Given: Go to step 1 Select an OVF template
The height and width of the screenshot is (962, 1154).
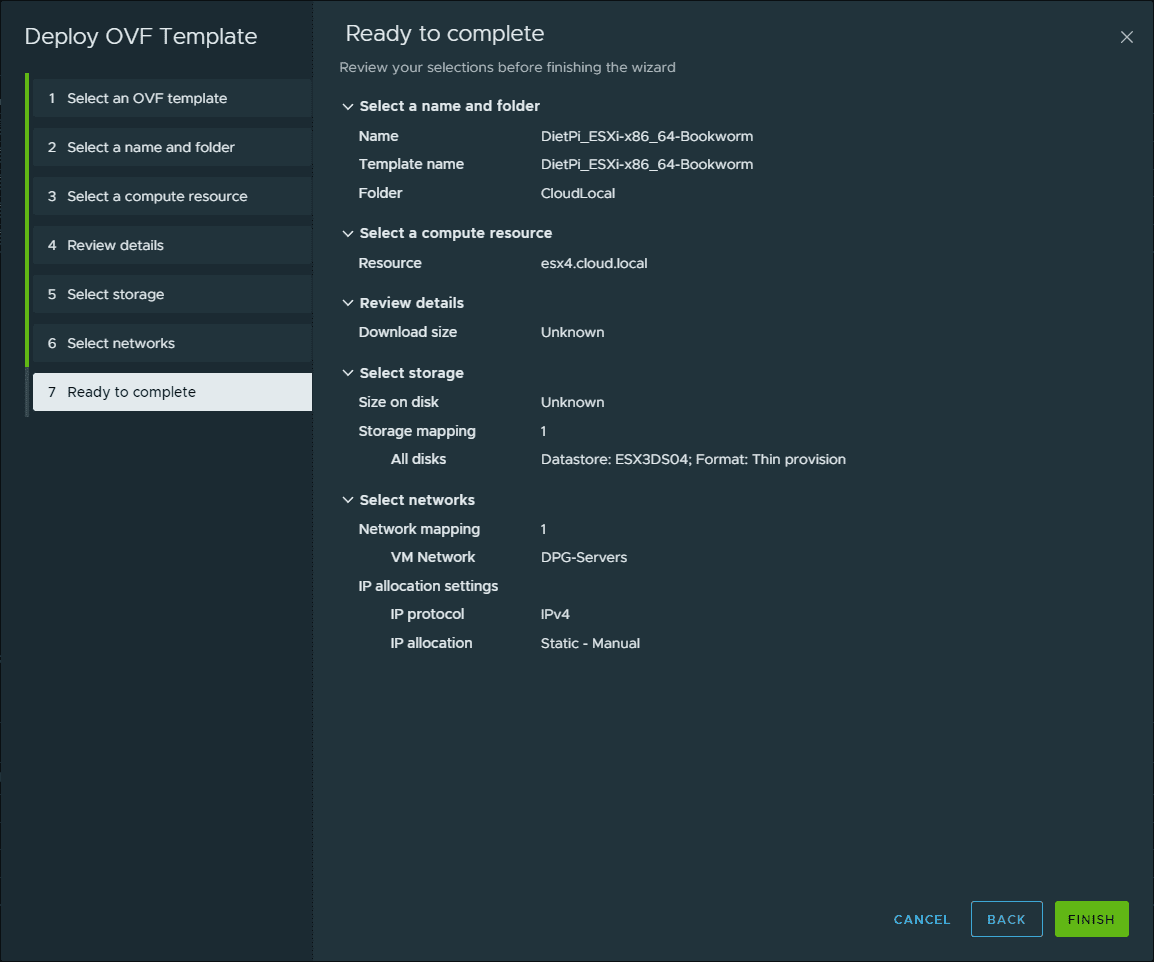Looking at the screenshot, I should click(x=147, y=98).
